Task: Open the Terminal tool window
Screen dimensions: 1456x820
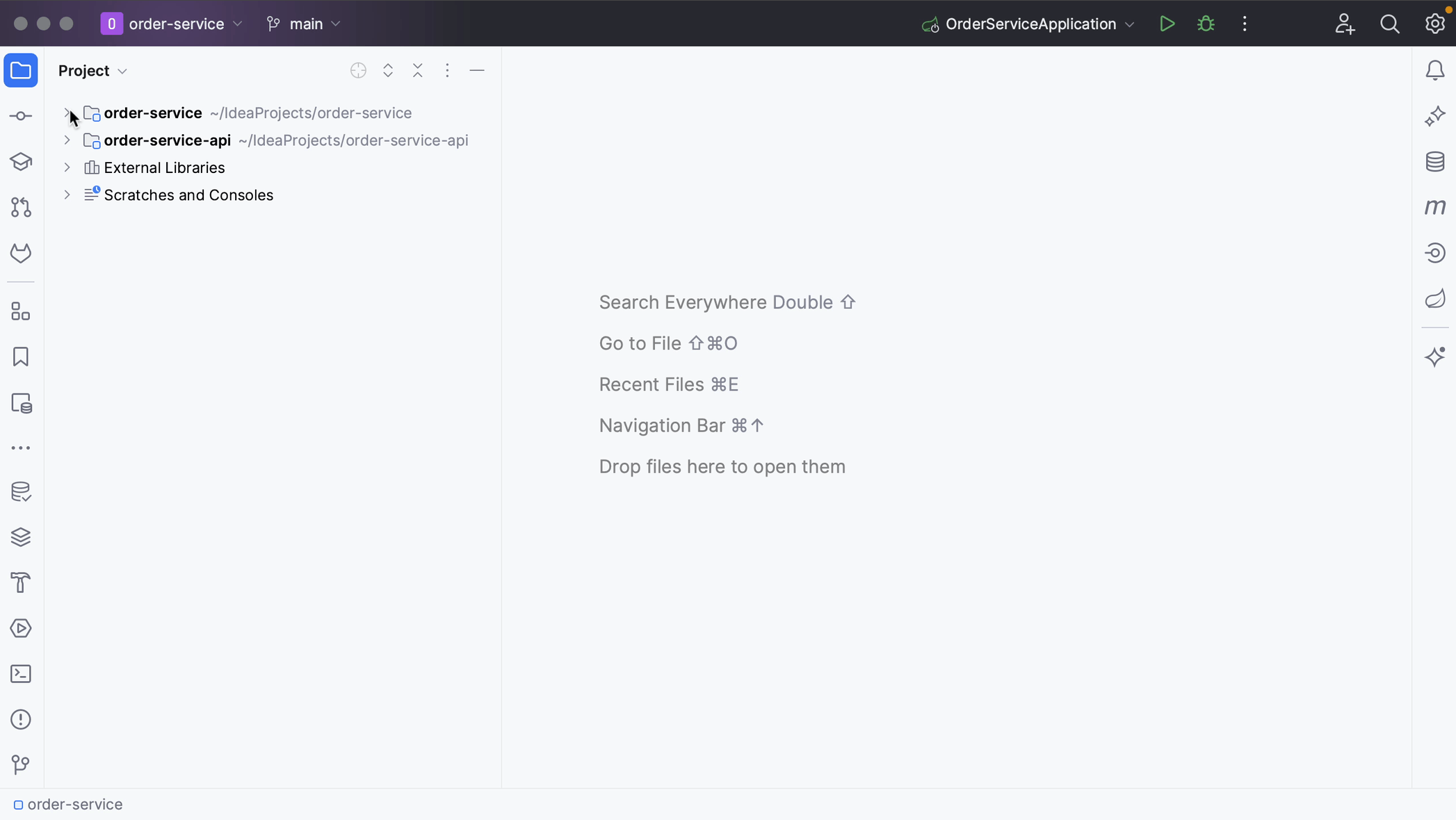Action: 21,674
